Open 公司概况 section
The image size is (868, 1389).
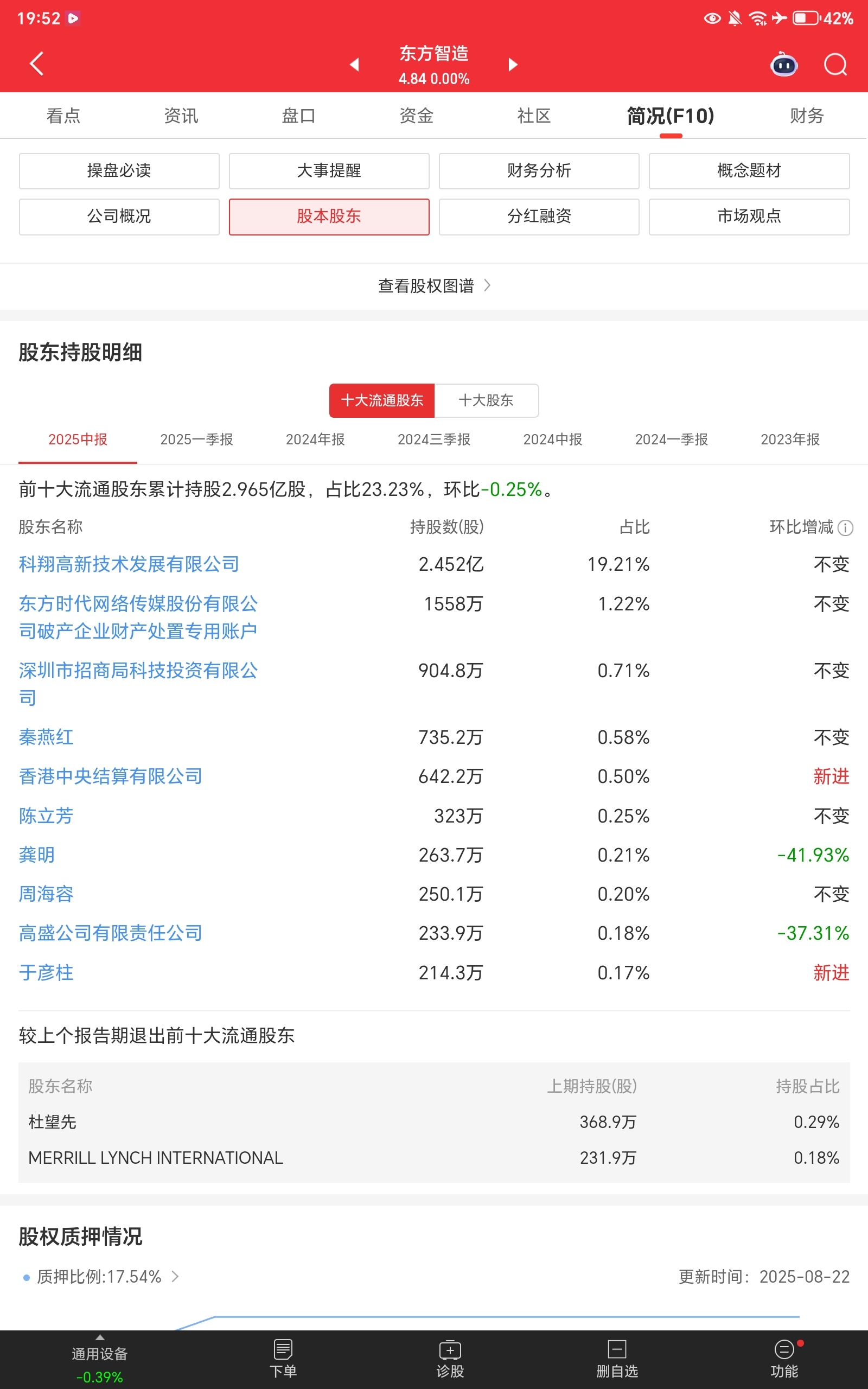point(119,216)
